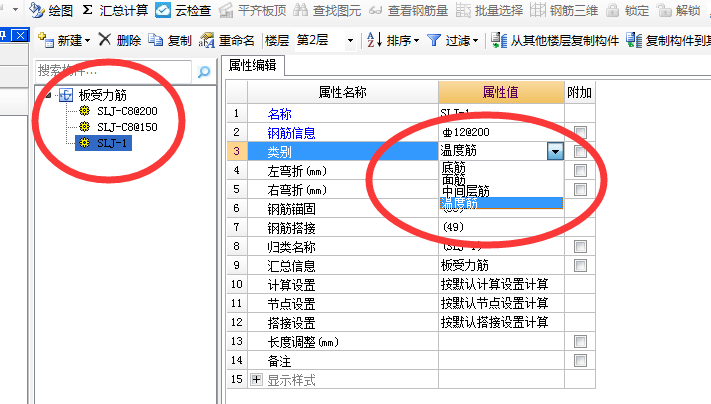Switch to the 属性编辑 tab
Viewport: 711px width, 404px height.
[x=253, y=65]
